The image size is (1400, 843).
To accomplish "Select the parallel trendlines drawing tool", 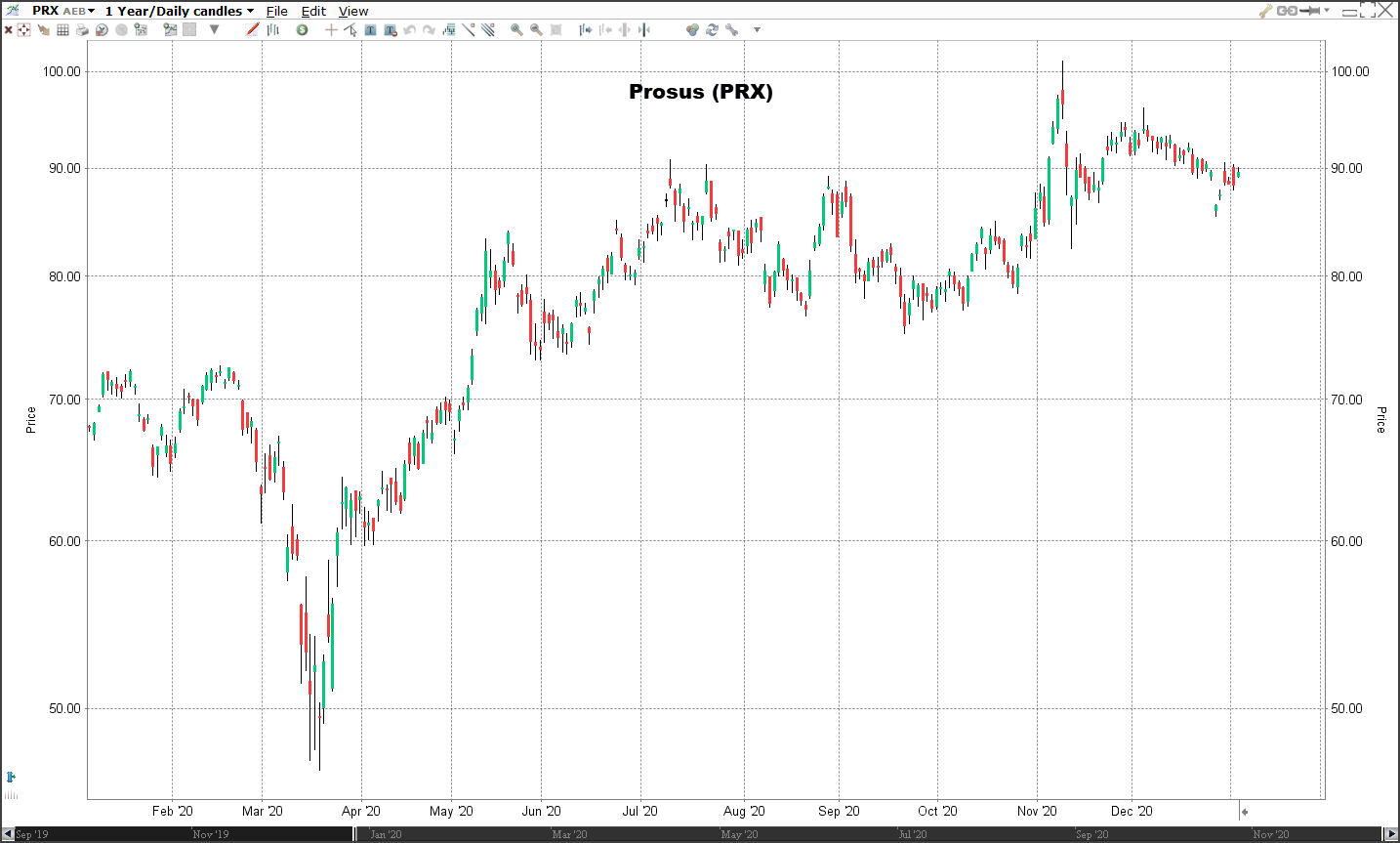I will coord(488,30).
